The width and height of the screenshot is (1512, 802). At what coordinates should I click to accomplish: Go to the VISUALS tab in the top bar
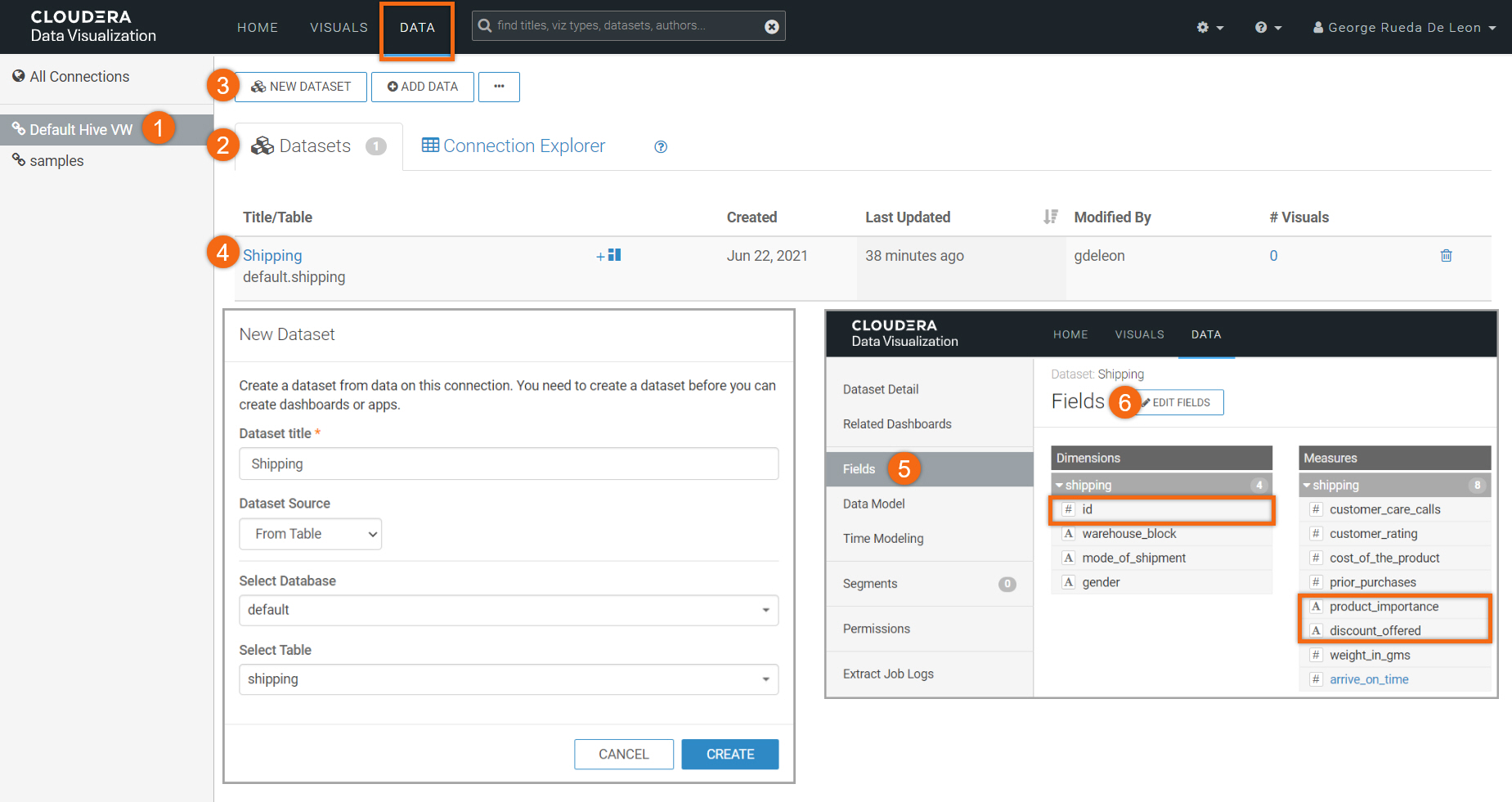click(339, 27)
